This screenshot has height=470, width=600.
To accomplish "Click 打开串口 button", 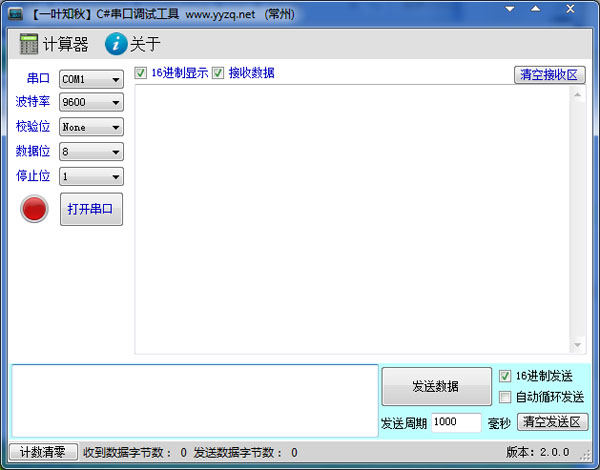I will (91, 209).
